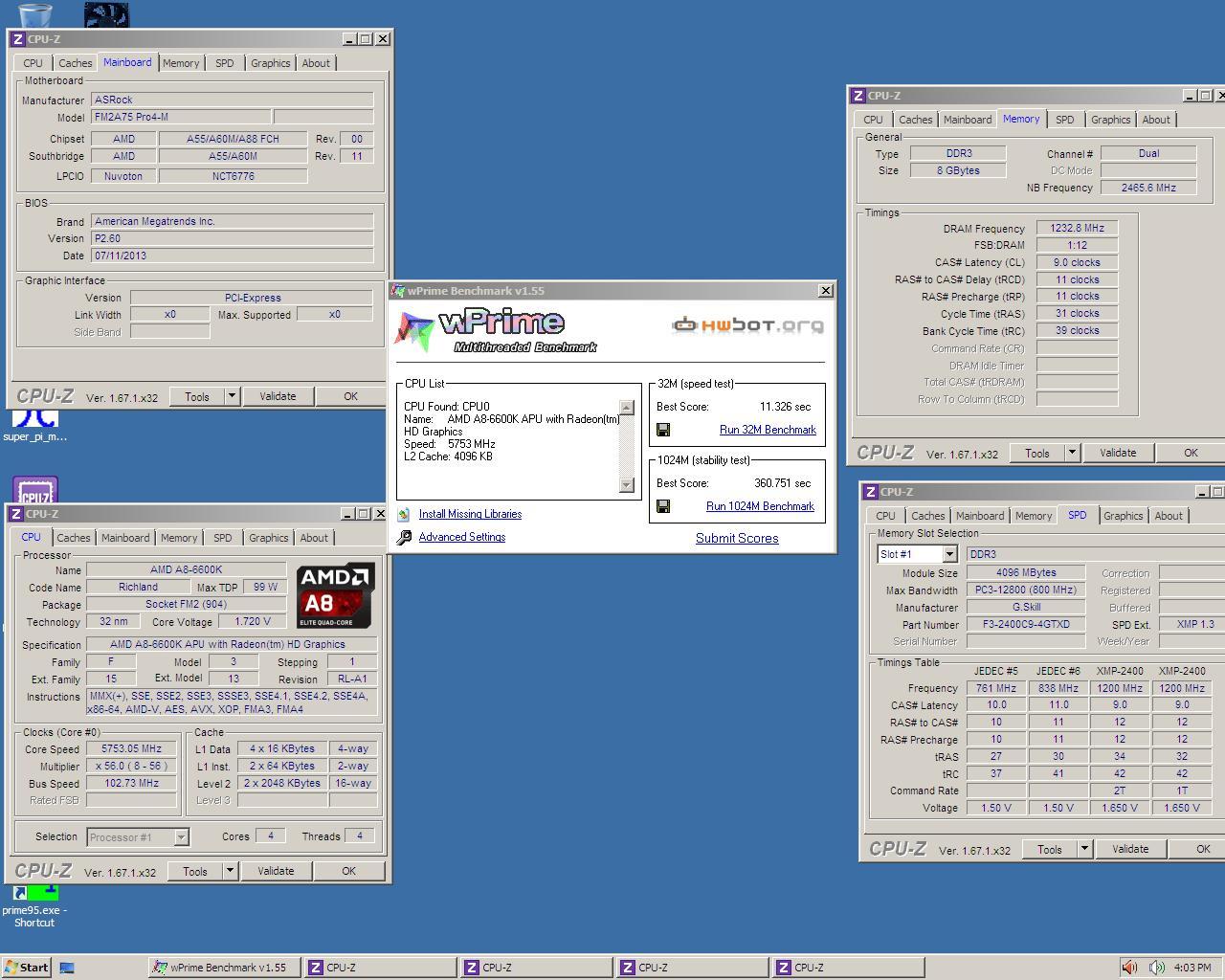Open the CPUZ desktop icon behind the window
This screenshot has width=1225, height=980.
[35, 490]
